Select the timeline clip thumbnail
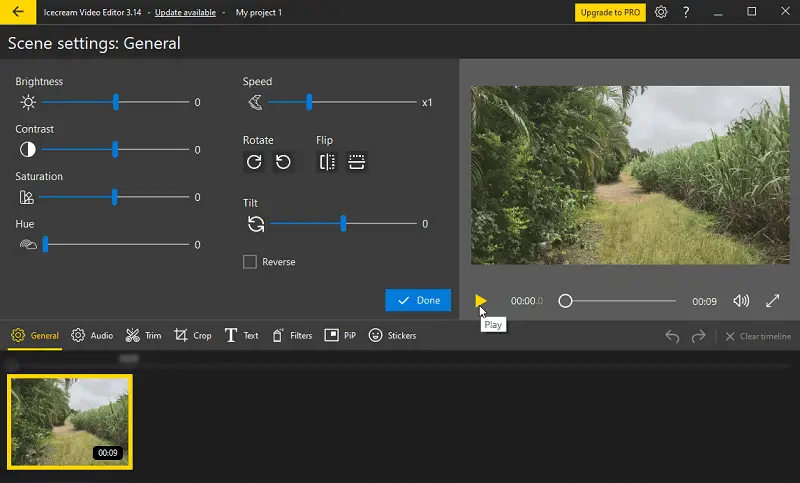The width and height of the screenshot is (800, 483). pyautogui.click(x=70, y=422)
